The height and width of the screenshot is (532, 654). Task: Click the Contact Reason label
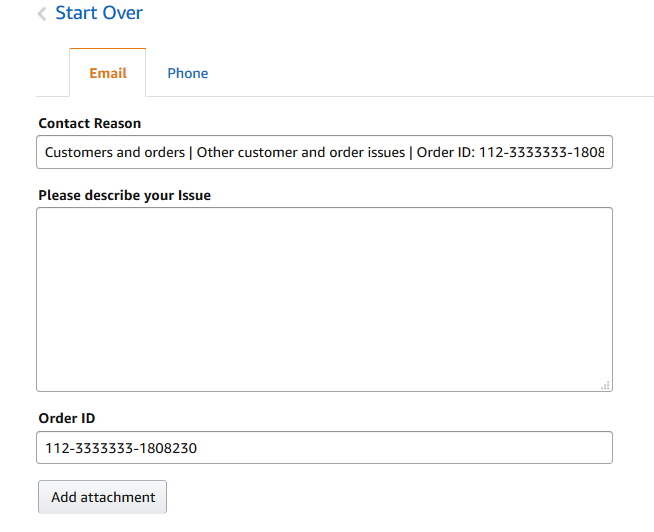point(90,123)
